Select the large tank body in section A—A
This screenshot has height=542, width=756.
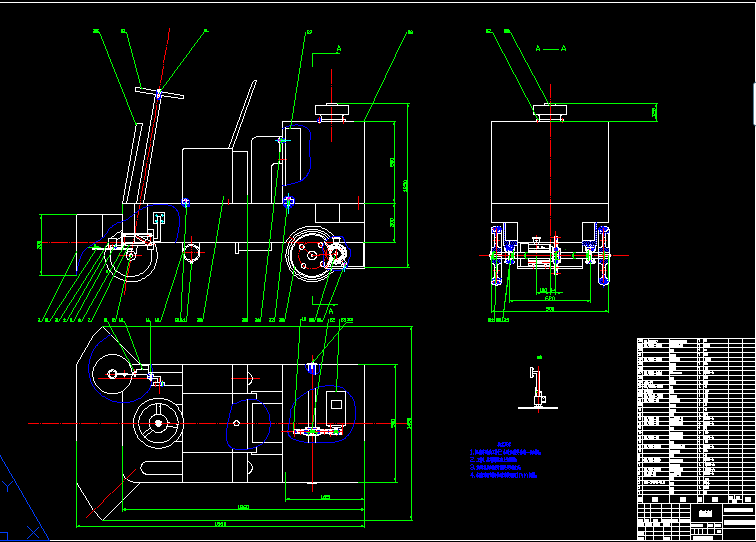click(549, 168)
